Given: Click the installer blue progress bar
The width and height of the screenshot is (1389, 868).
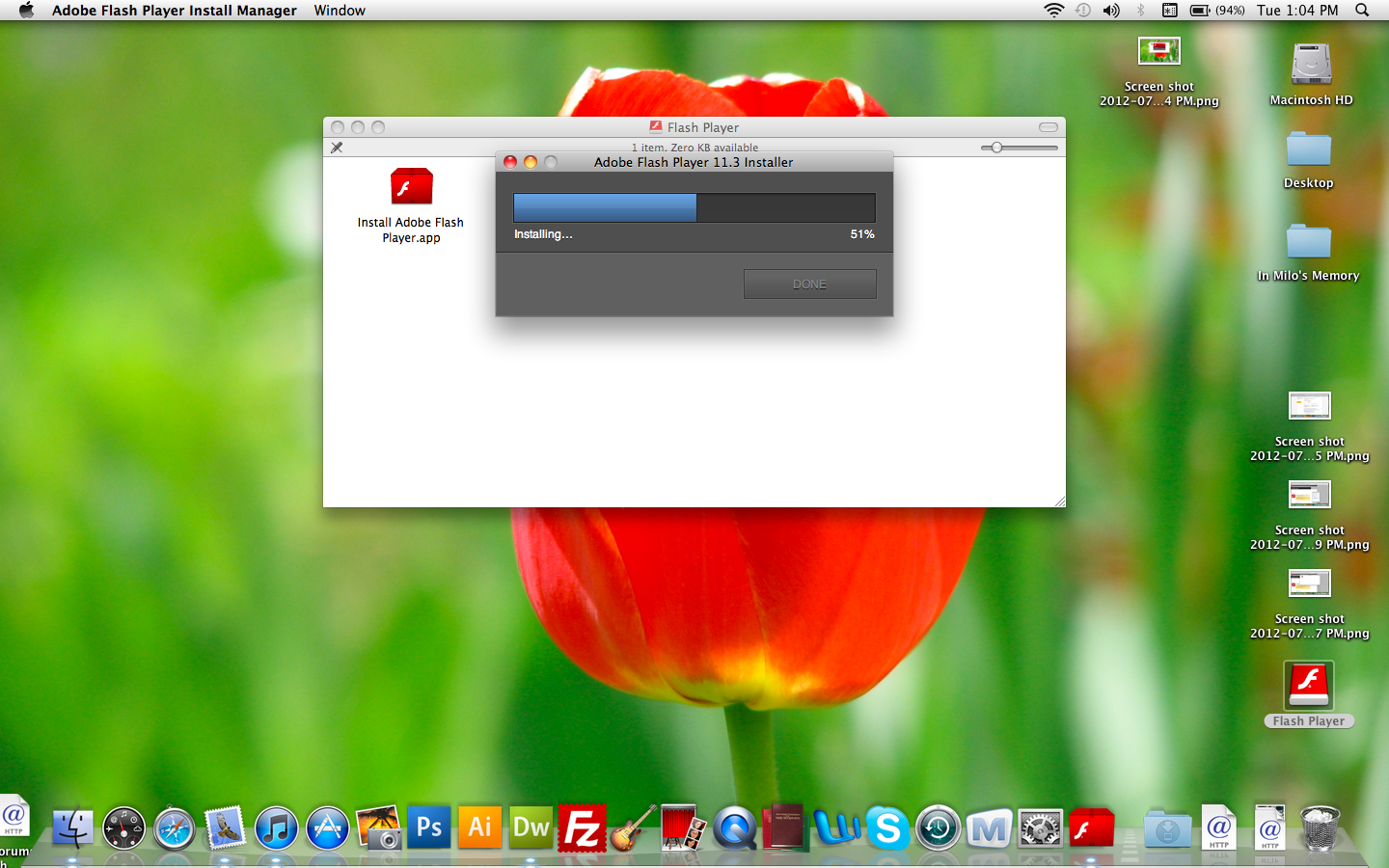Looking at the screenshot, I should point(694,207).
